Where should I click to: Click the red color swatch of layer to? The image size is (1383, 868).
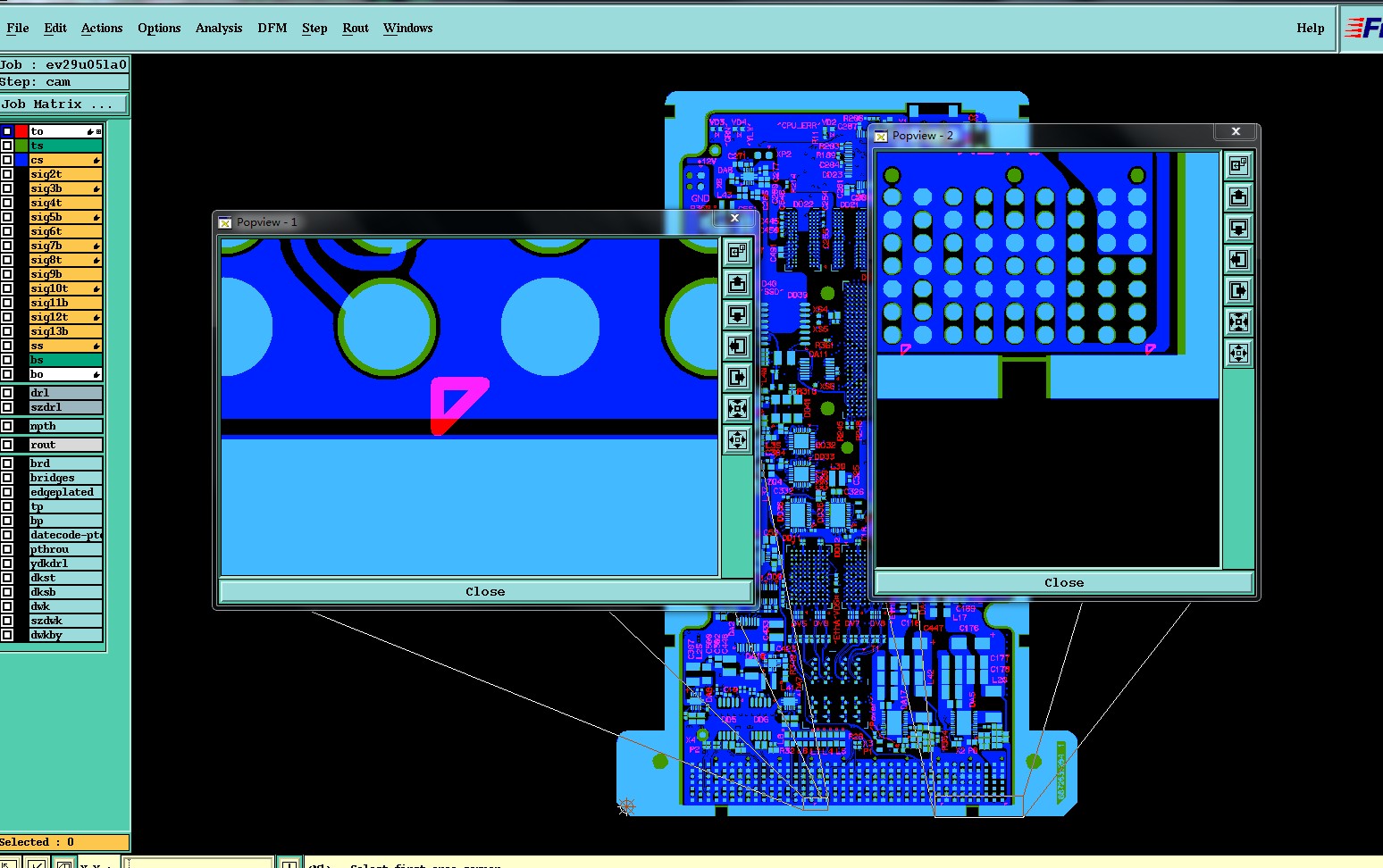pyautogui.click(x=21, y=131)
